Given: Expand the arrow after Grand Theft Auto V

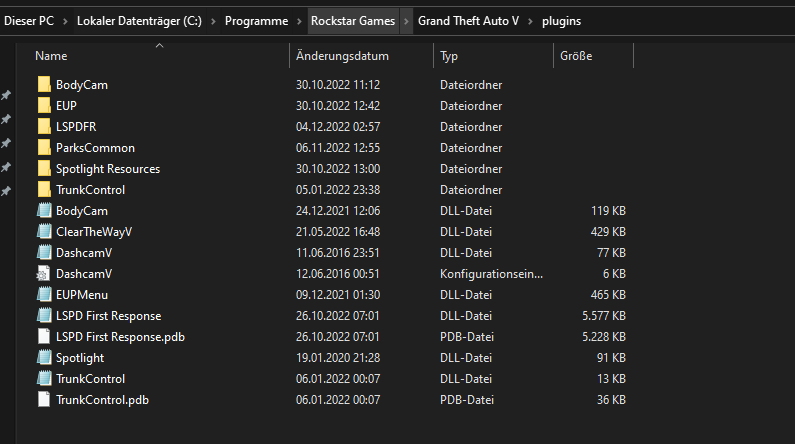Looking at the screenshot, I should [531, 21].
